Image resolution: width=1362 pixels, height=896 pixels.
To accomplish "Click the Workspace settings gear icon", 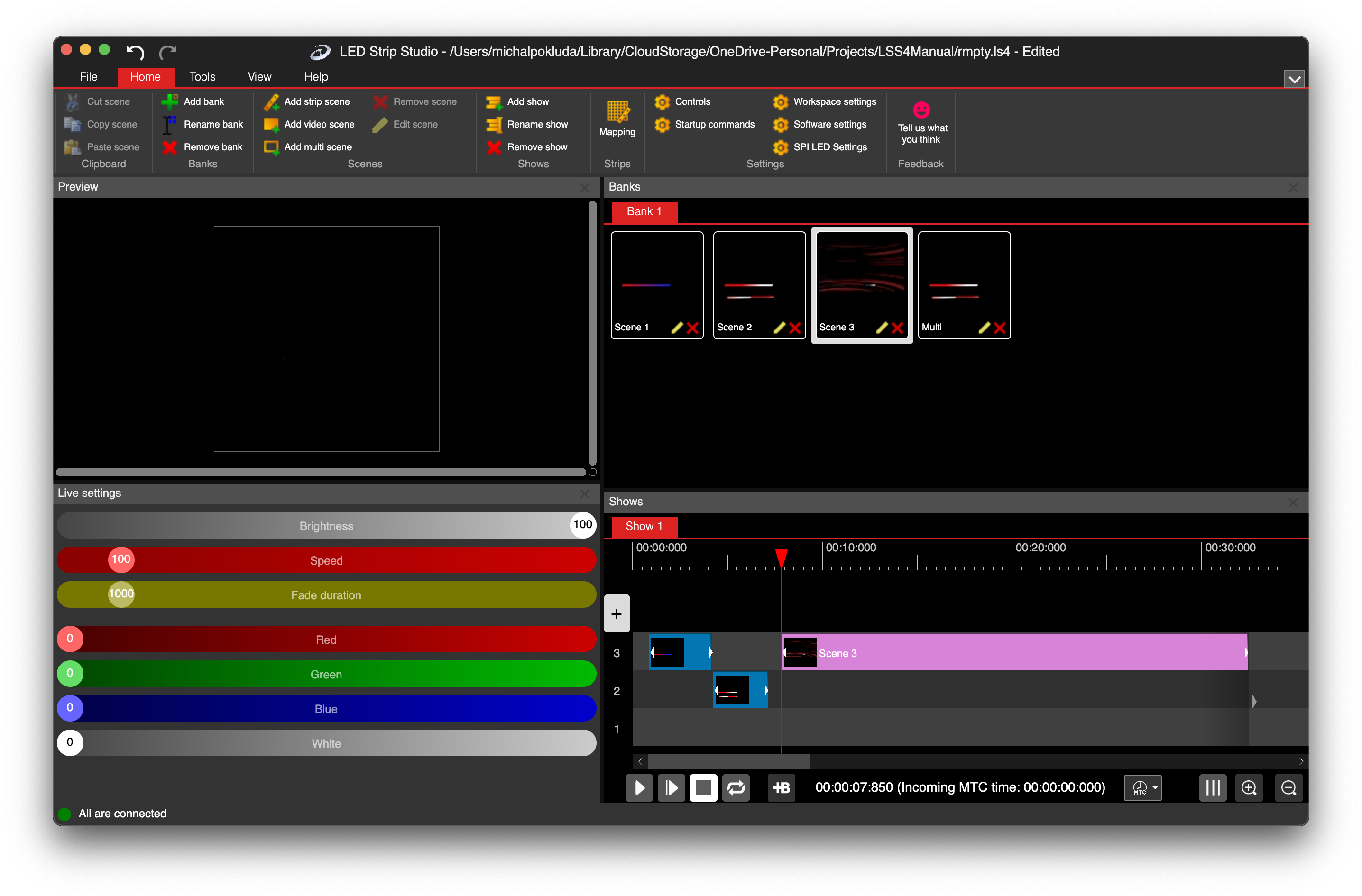I will pyautogui.click(x=781, y=101).
